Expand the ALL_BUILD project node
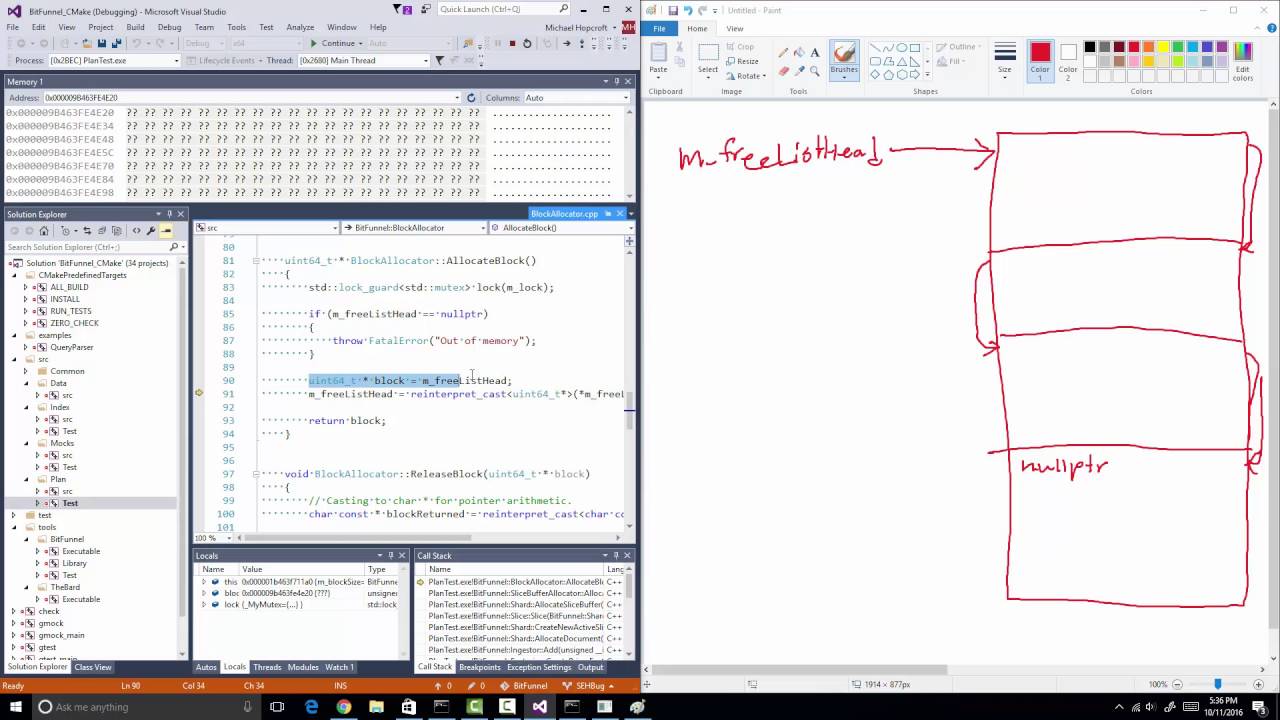 pos(26,287)
